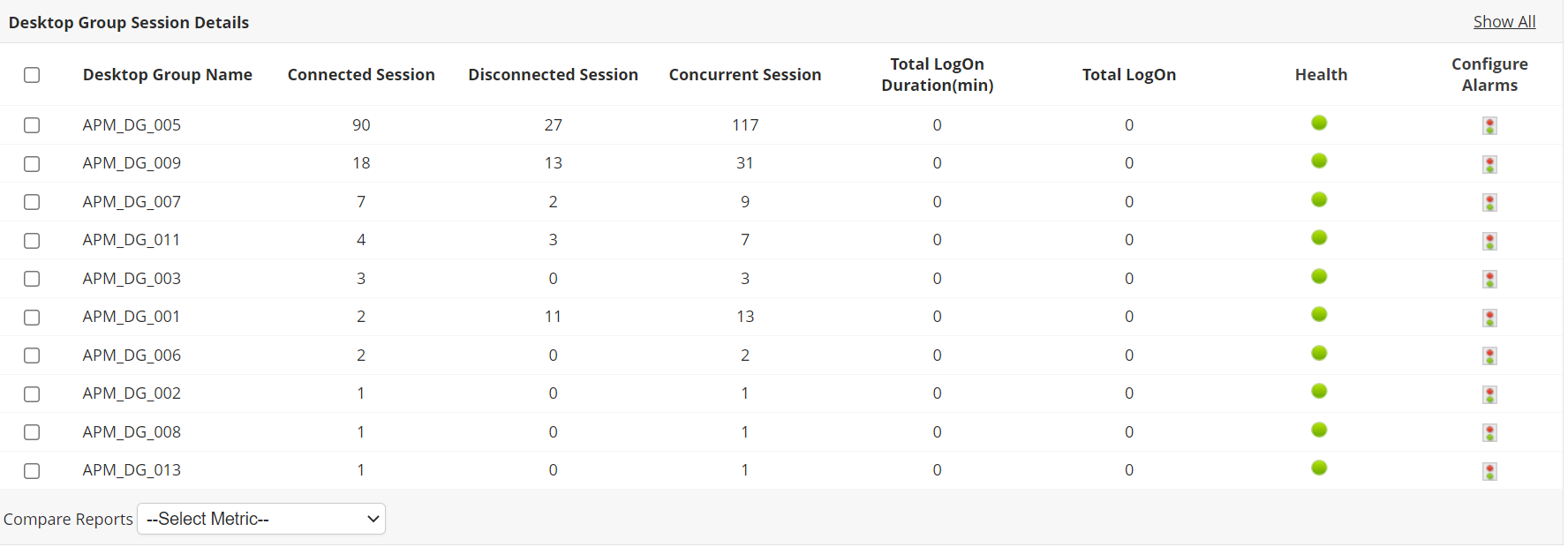Screen dimensions: 1568x554
Task: Expand the Compare Reports metric selector
Action: tap(261, 519)
